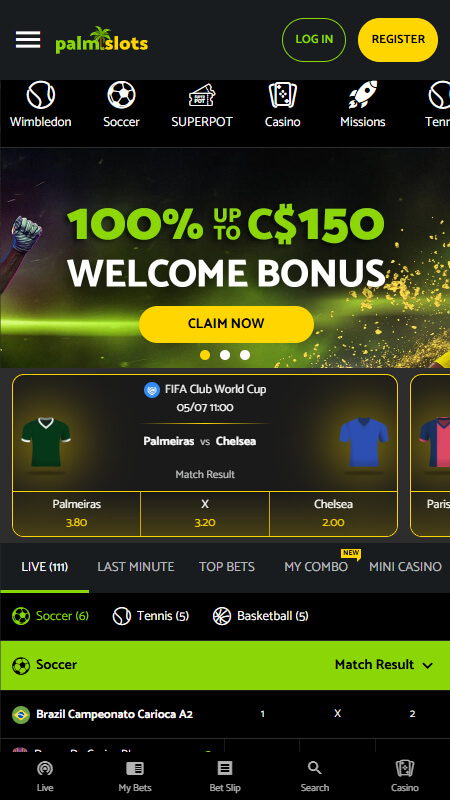Screen dimensions: 450x800
Task: Open the Casino cards icon in top row
Action: pyautogui.click(x=283, y=95)
